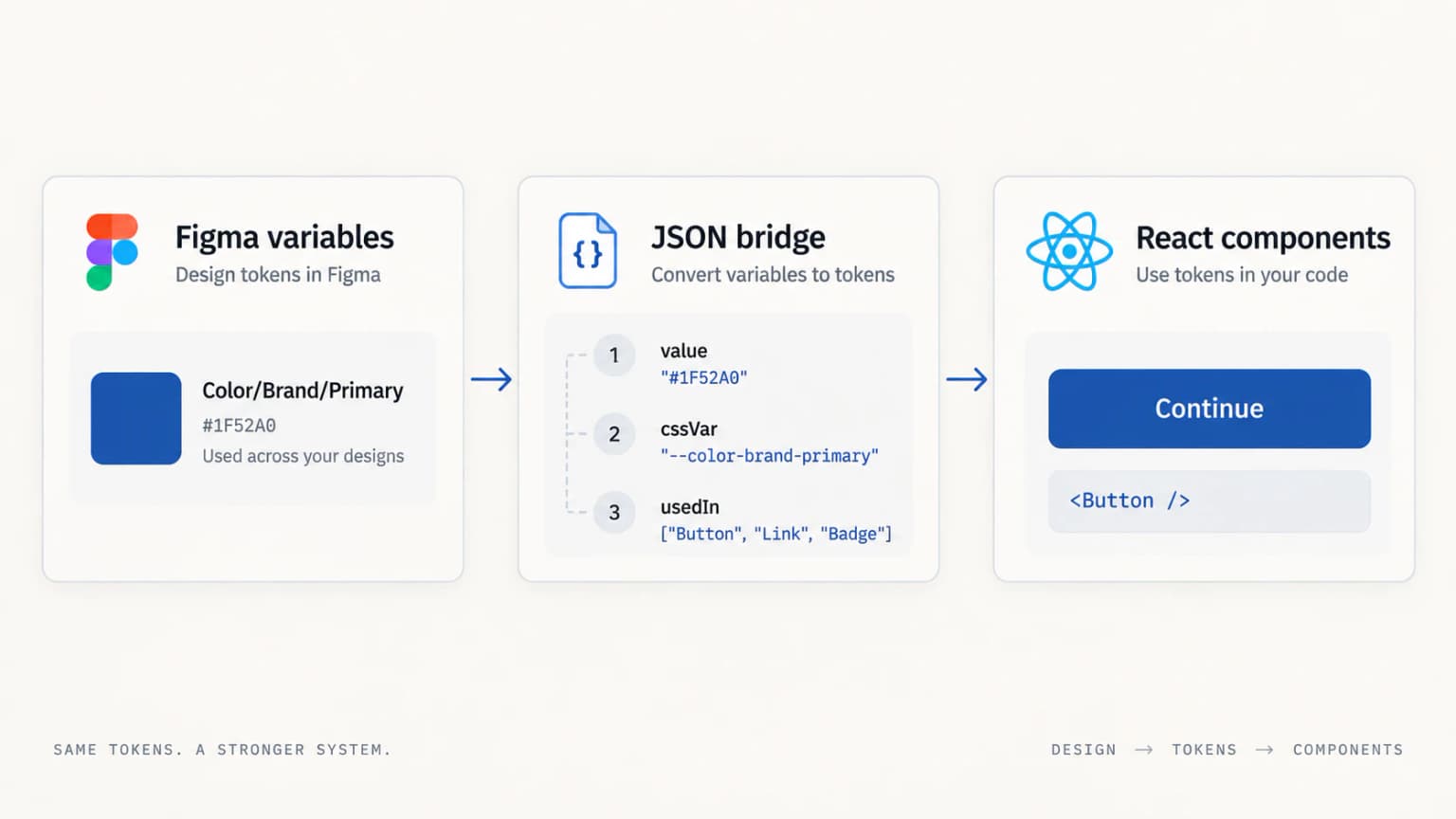
Task: Click the step 2 circle beside cssVar
Action: point(614,434)
